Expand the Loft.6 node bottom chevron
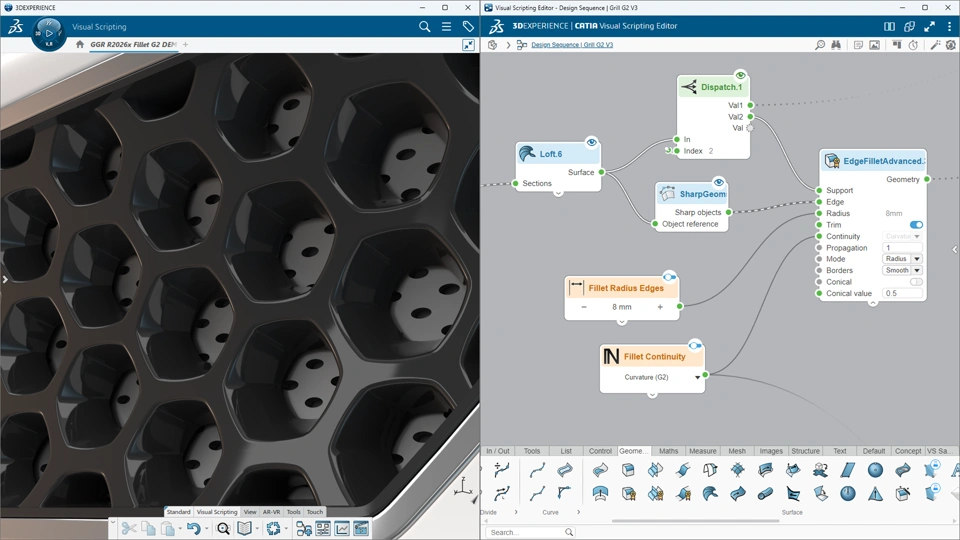The height and width of the screenshot is (540, 960). tap(558, 193)
